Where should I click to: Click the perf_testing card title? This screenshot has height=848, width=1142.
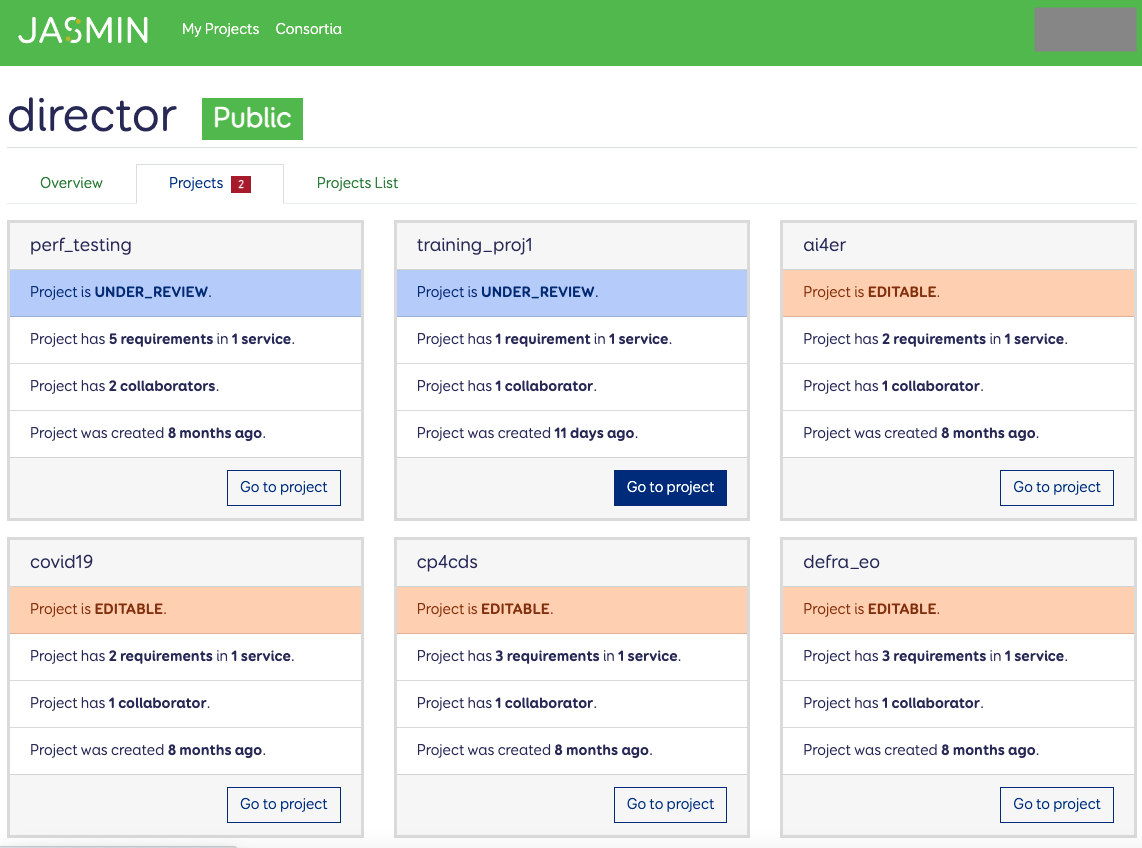tap(81, 245)
